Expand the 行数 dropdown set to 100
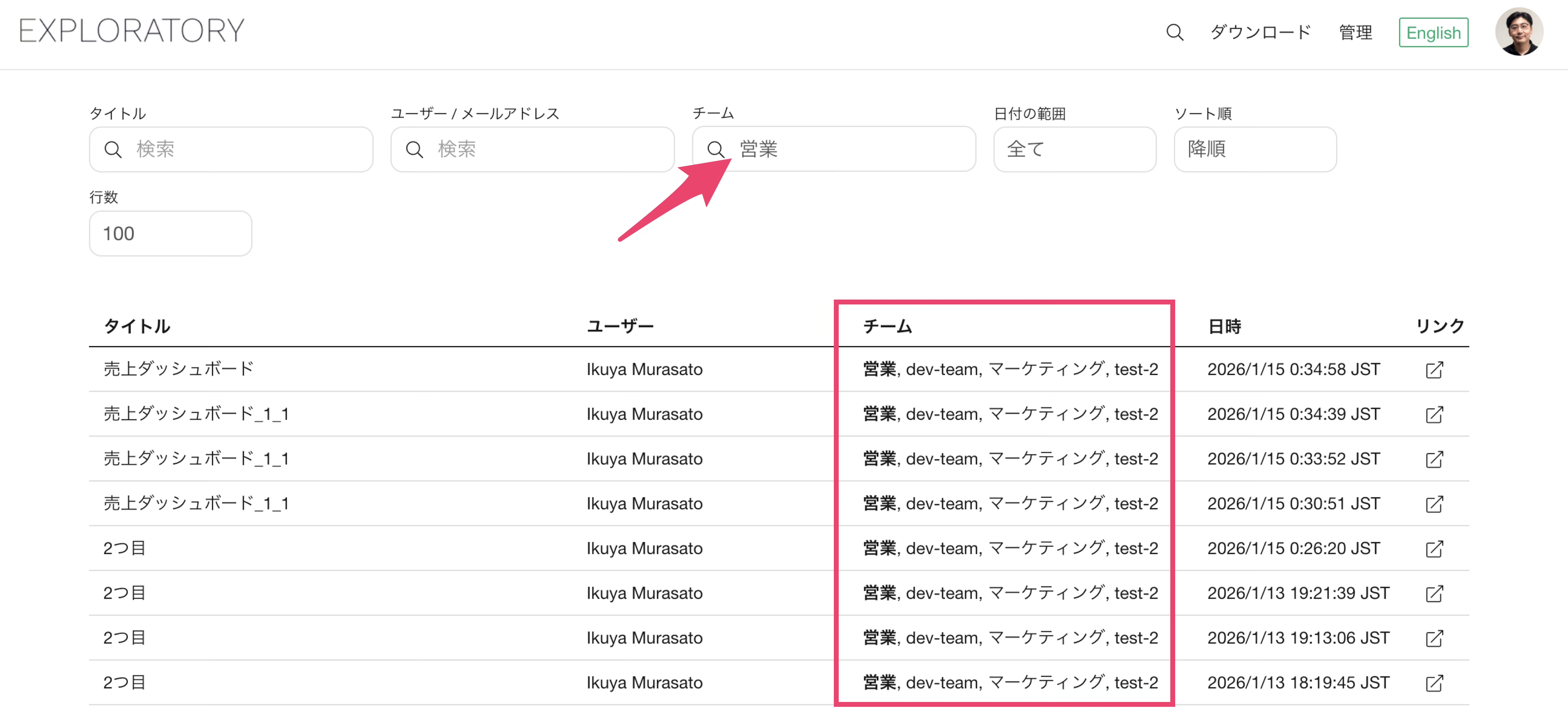The image size is (1568, 715). pos(170,234)
